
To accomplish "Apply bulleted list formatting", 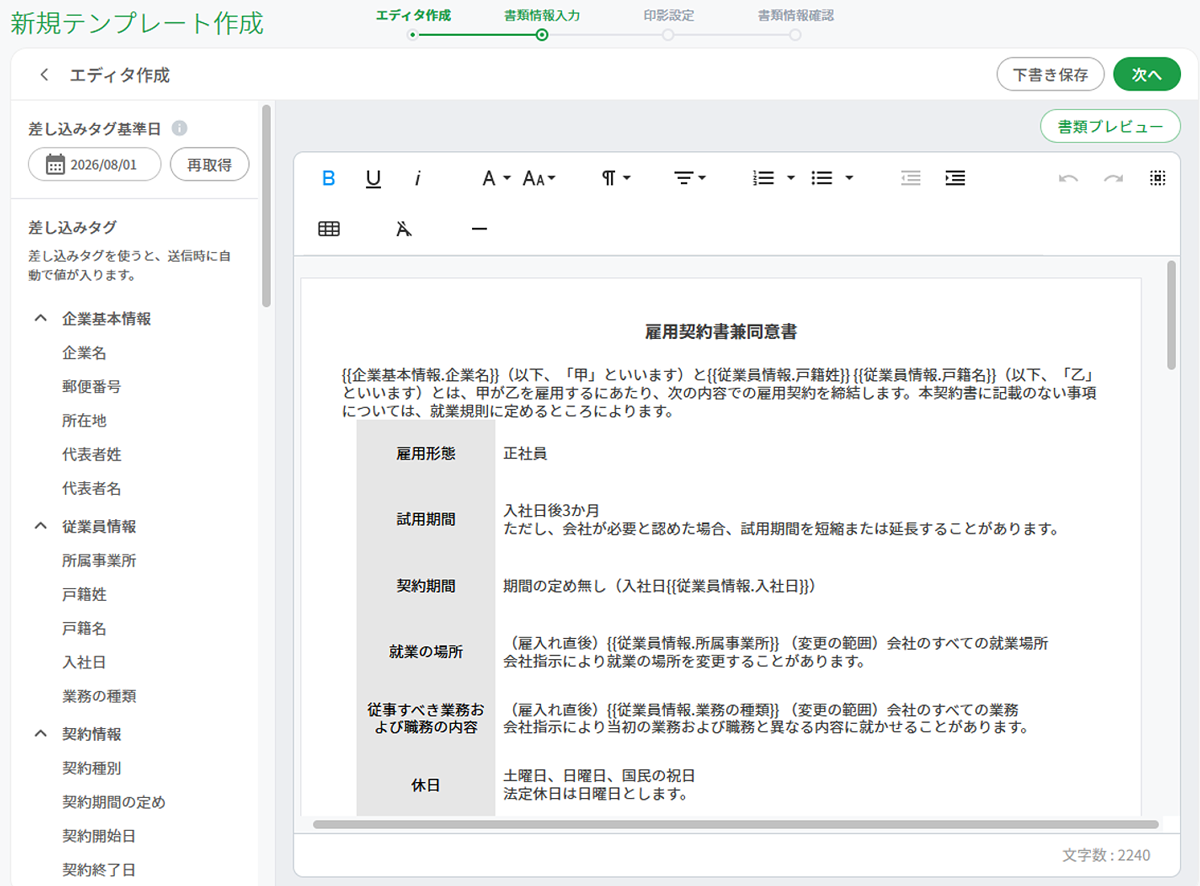I will pos(822,178).
